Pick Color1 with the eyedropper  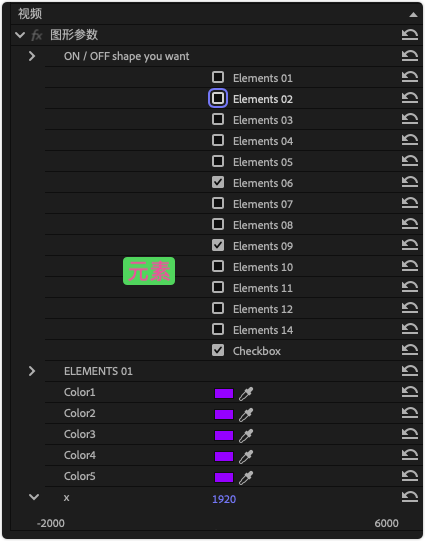(x=246, y=393)
